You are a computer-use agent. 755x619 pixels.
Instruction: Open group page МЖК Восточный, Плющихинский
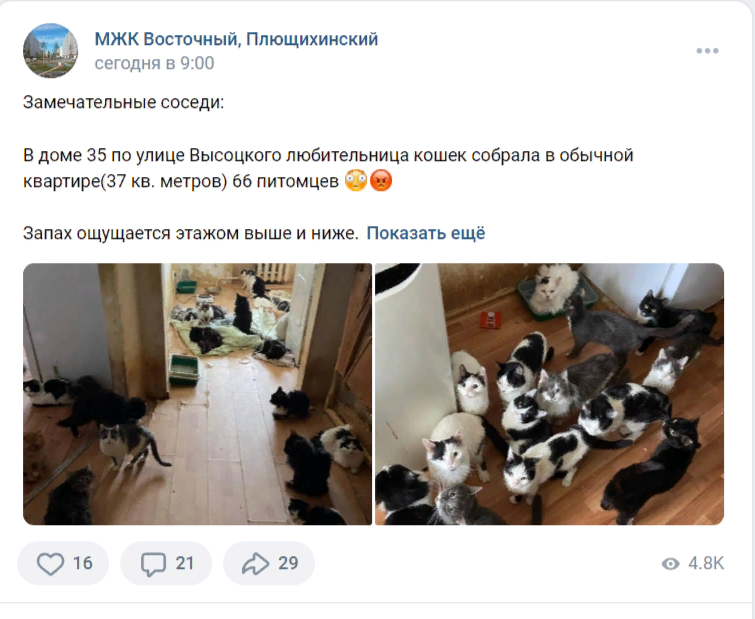236,39
